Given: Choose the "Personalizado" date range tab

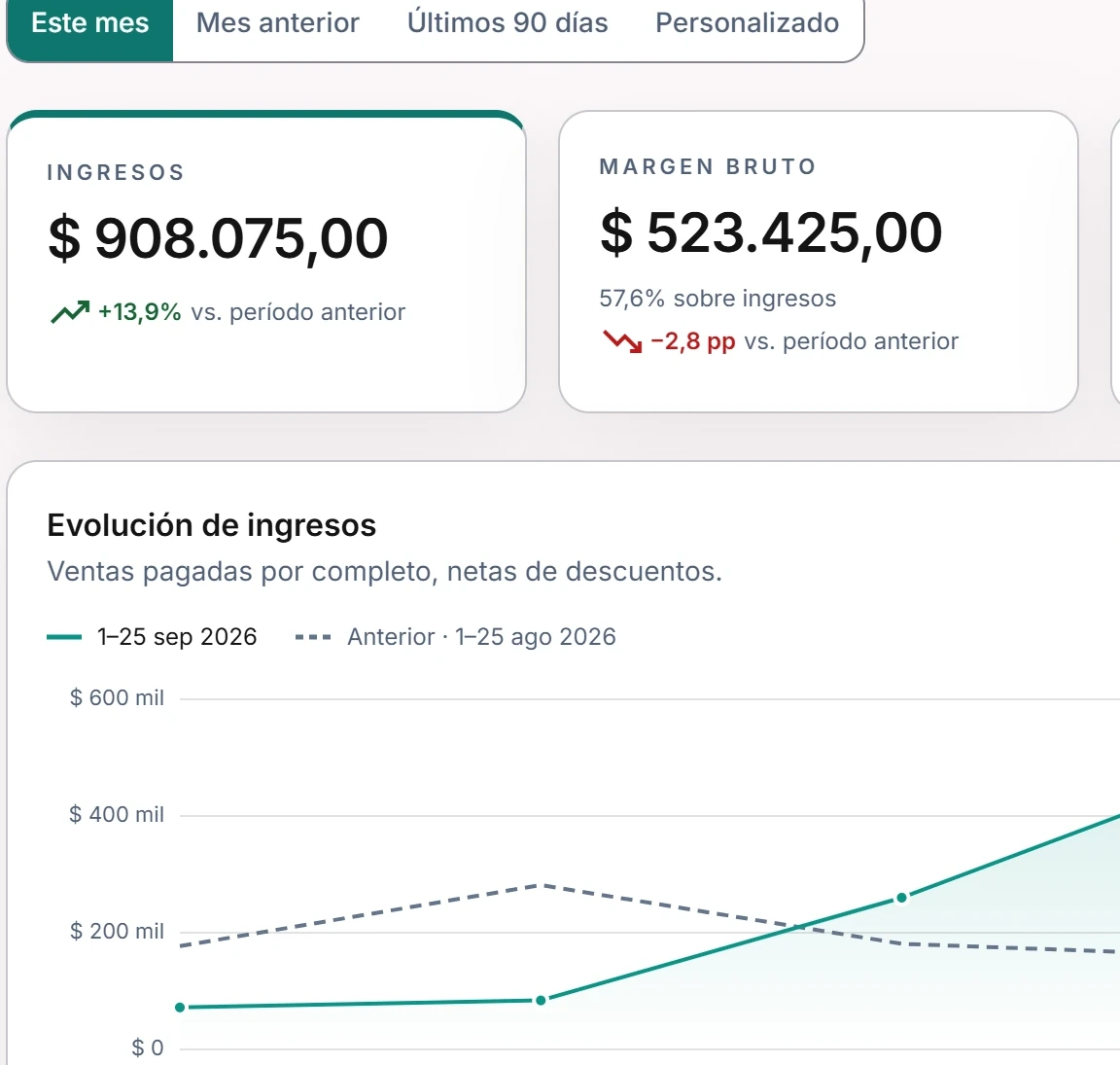Looking at the screenshot, I should (747, 23).
